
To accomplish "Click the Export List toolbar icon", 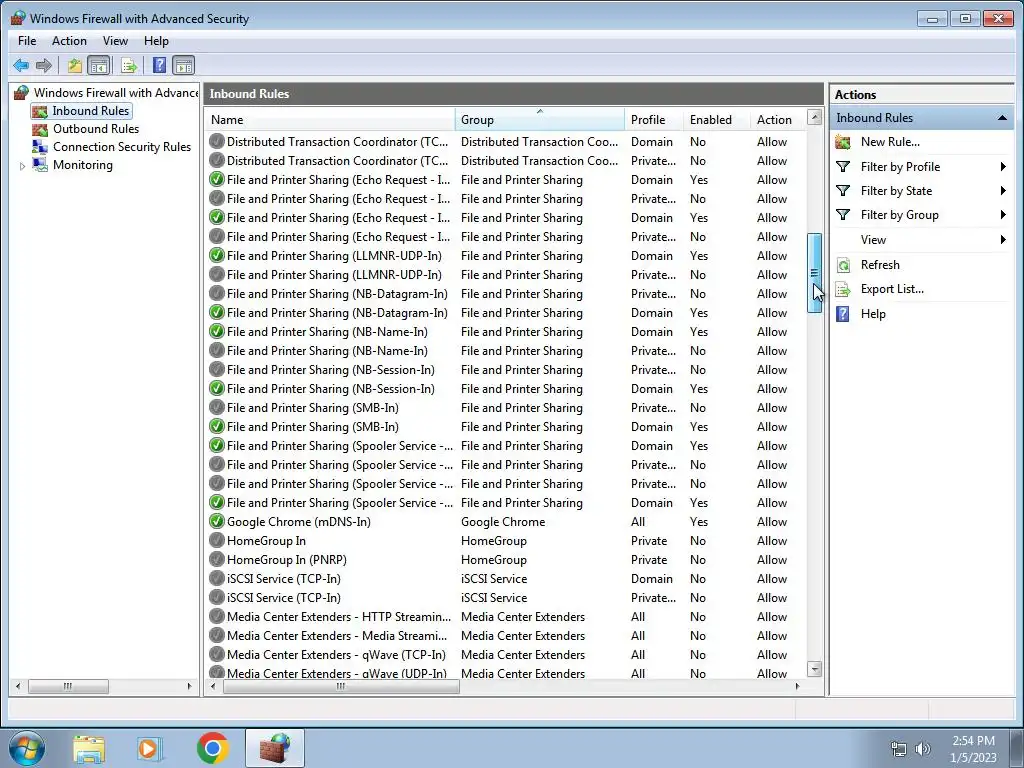I will point(129,65).
